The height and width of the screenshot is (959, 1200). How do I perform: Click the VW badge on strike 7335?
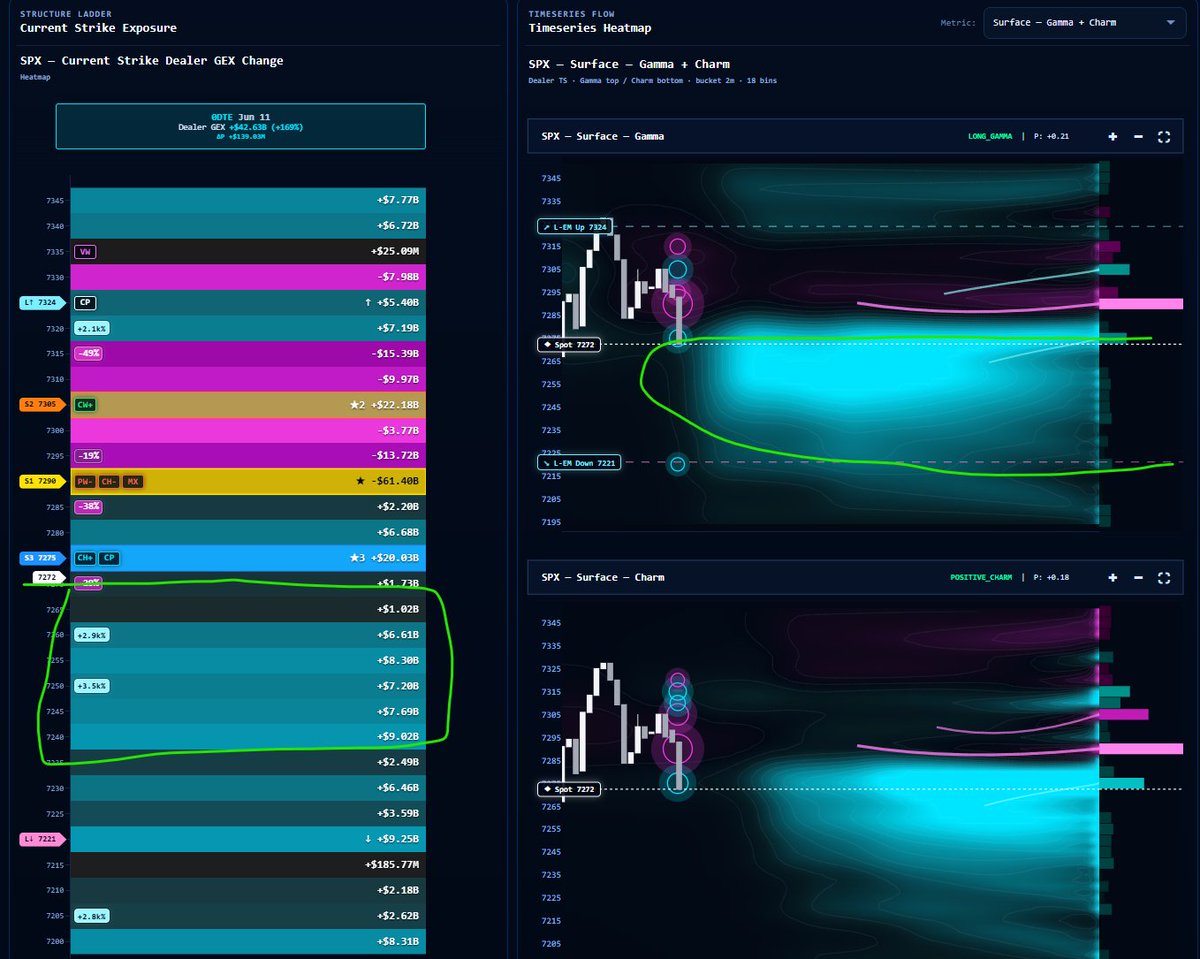(x=85, y=251)
